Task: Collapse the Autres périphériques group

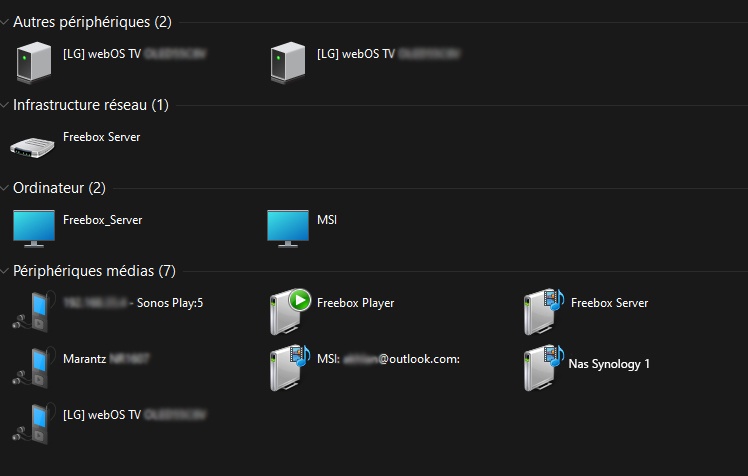Action: tap(5, 22)
